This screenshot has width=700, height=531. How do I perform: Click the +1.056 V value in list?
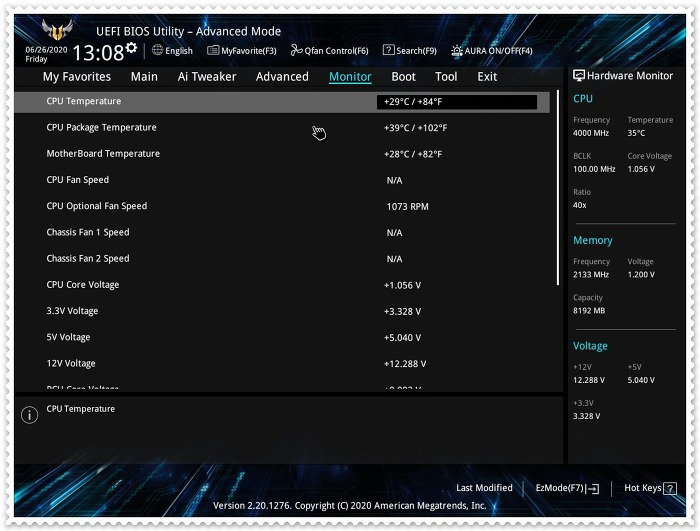pos(402,285)
